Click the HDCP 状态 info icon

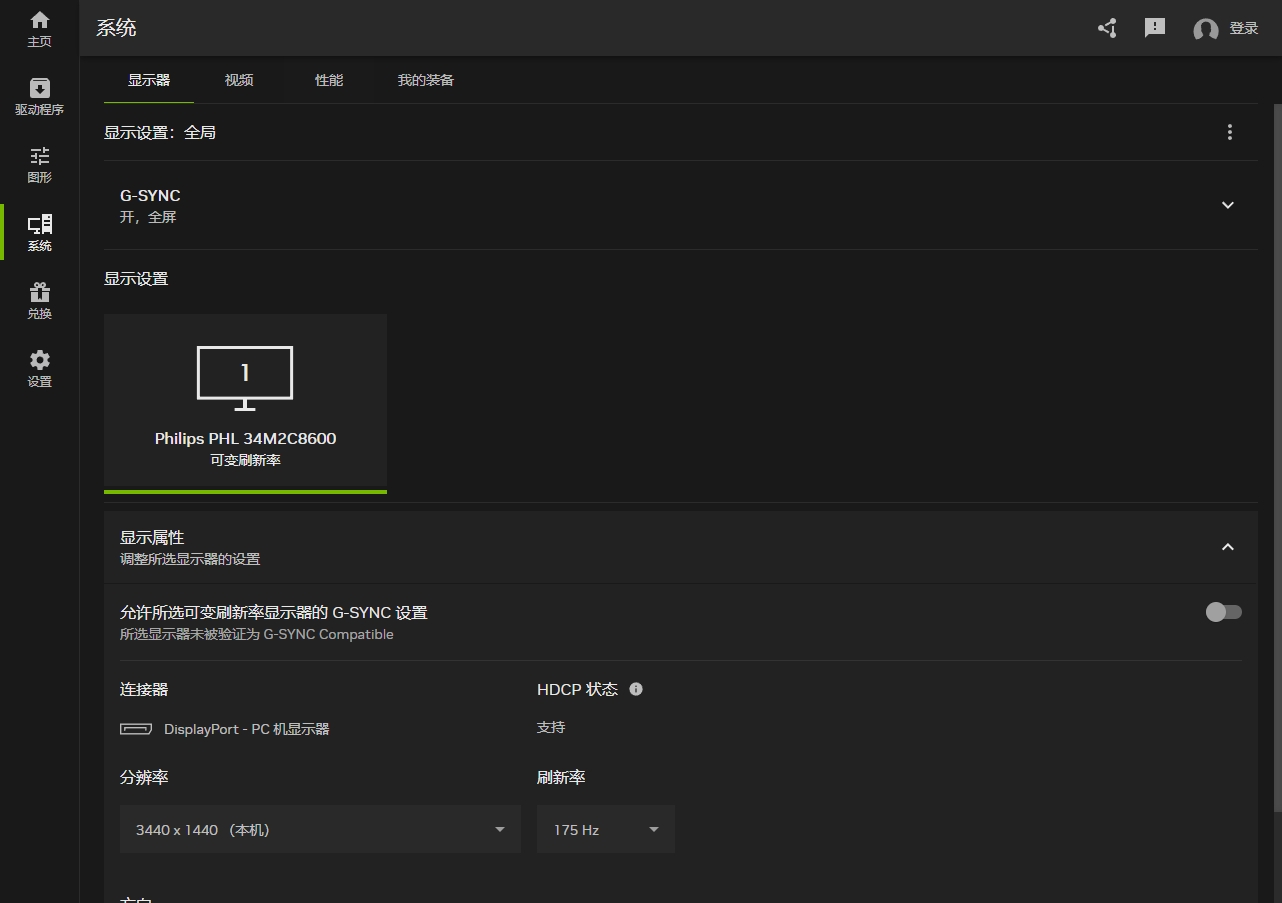(636, 689)
